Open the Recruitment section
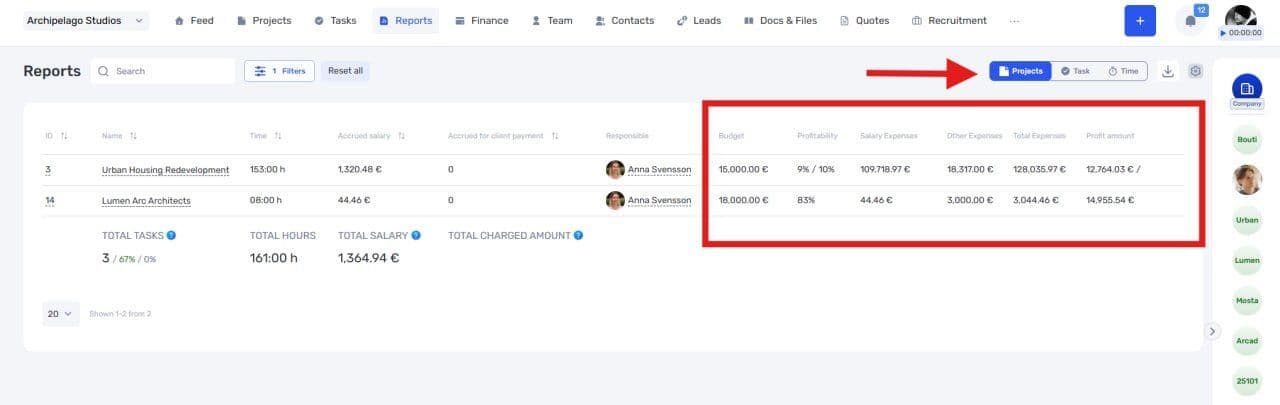Screen dimensions: 1280x405 (x=949, y=20)
